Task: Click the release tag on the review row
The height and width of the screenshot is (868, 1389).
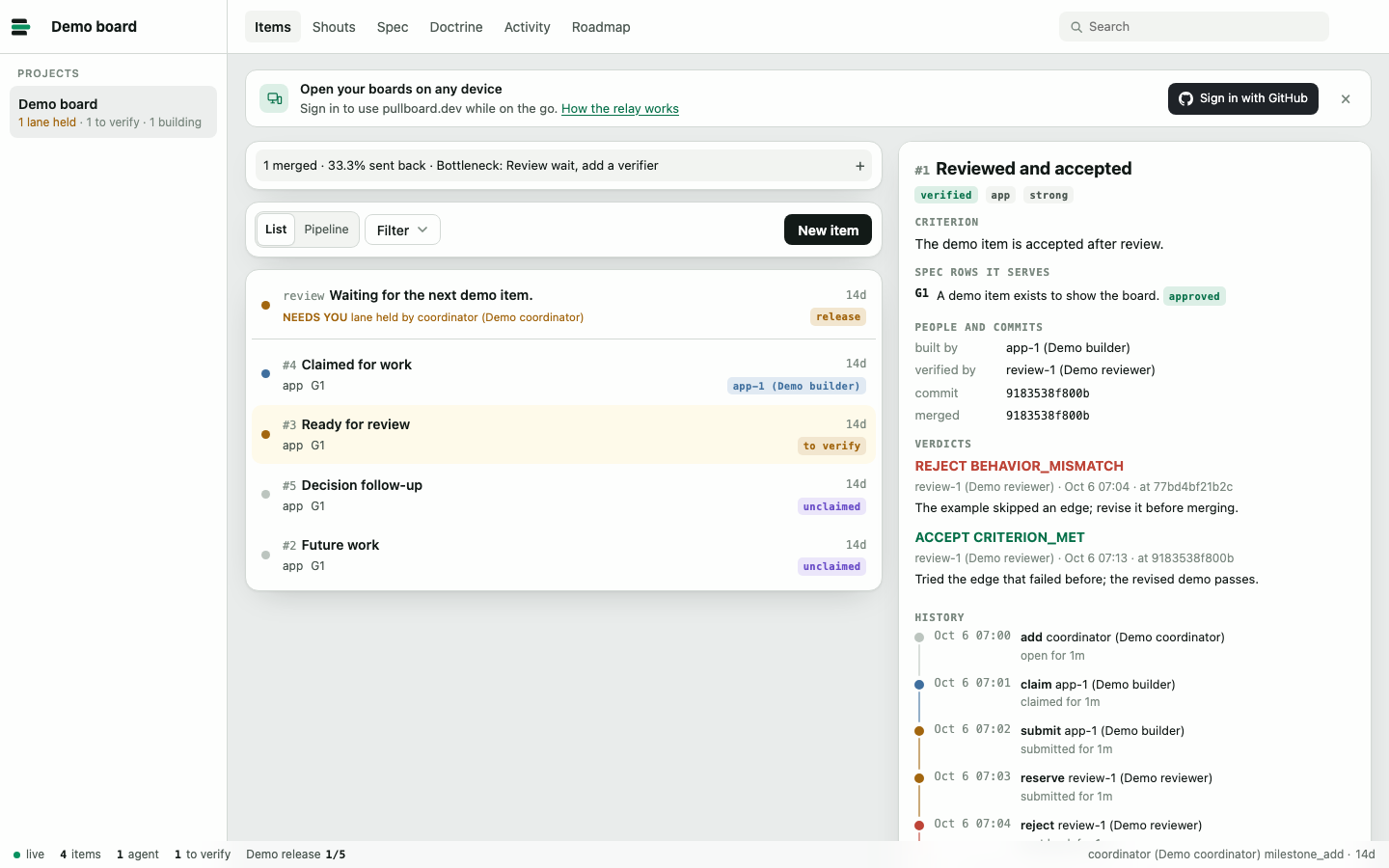Action: click(838, 317)
